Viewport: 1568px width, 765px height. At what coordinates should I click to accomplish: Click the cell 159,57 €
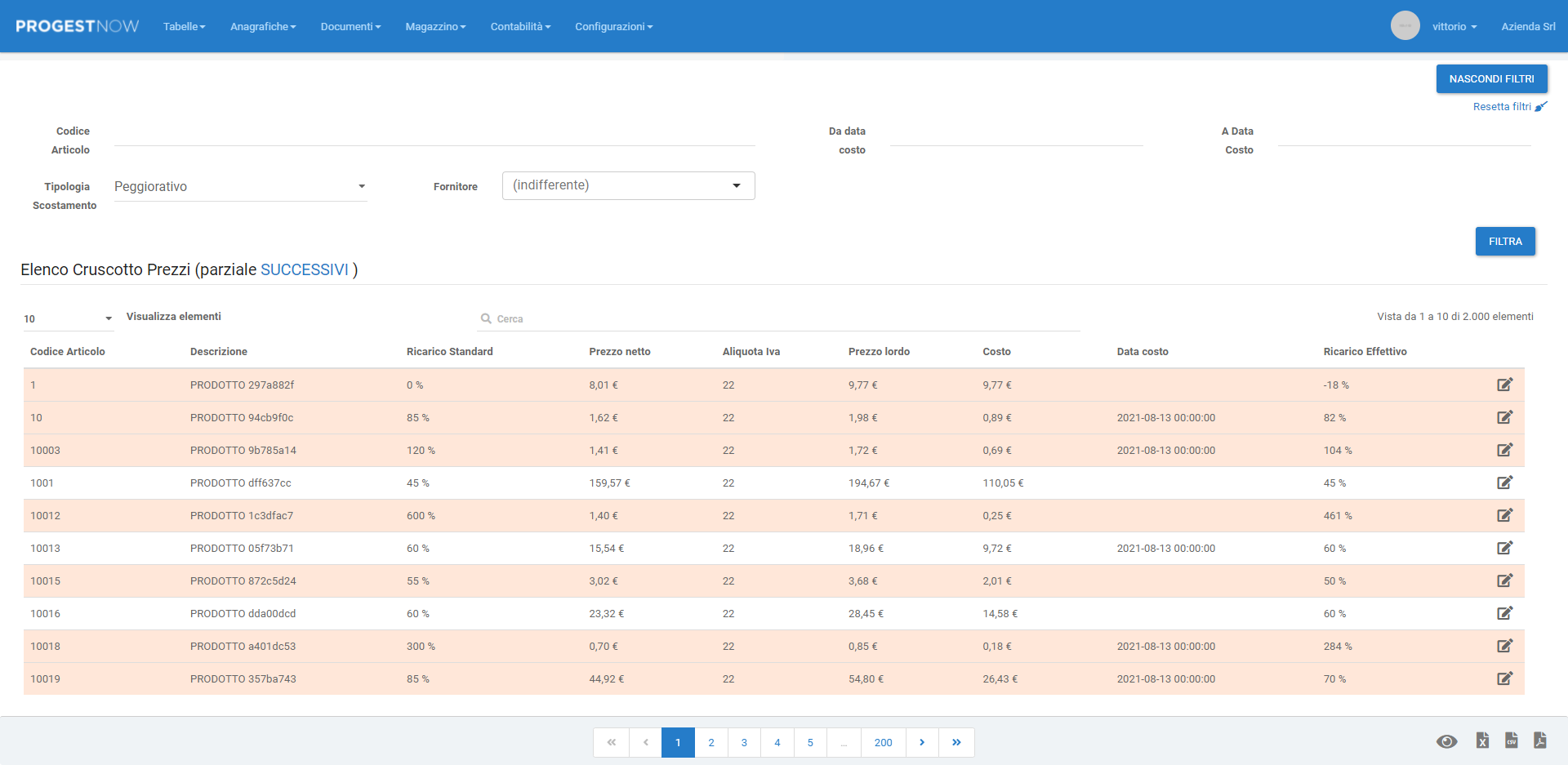(609, 483)
